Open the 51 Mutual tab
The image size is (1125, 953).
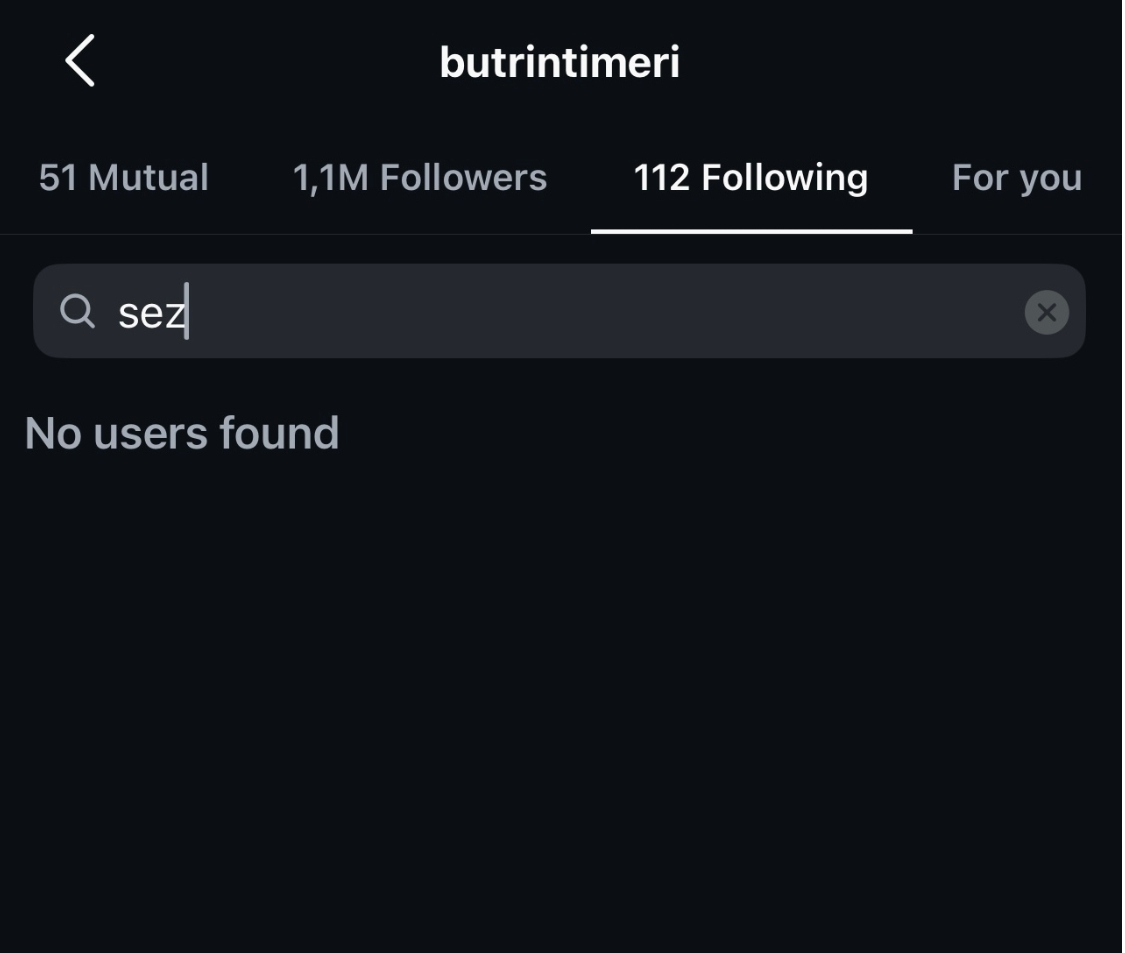coord(123,178)
